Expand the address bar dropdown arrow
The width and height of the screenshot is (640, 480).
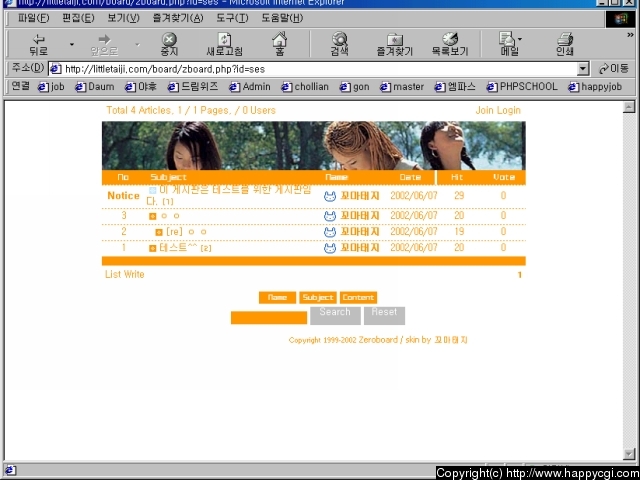click(x=584, y=69)
